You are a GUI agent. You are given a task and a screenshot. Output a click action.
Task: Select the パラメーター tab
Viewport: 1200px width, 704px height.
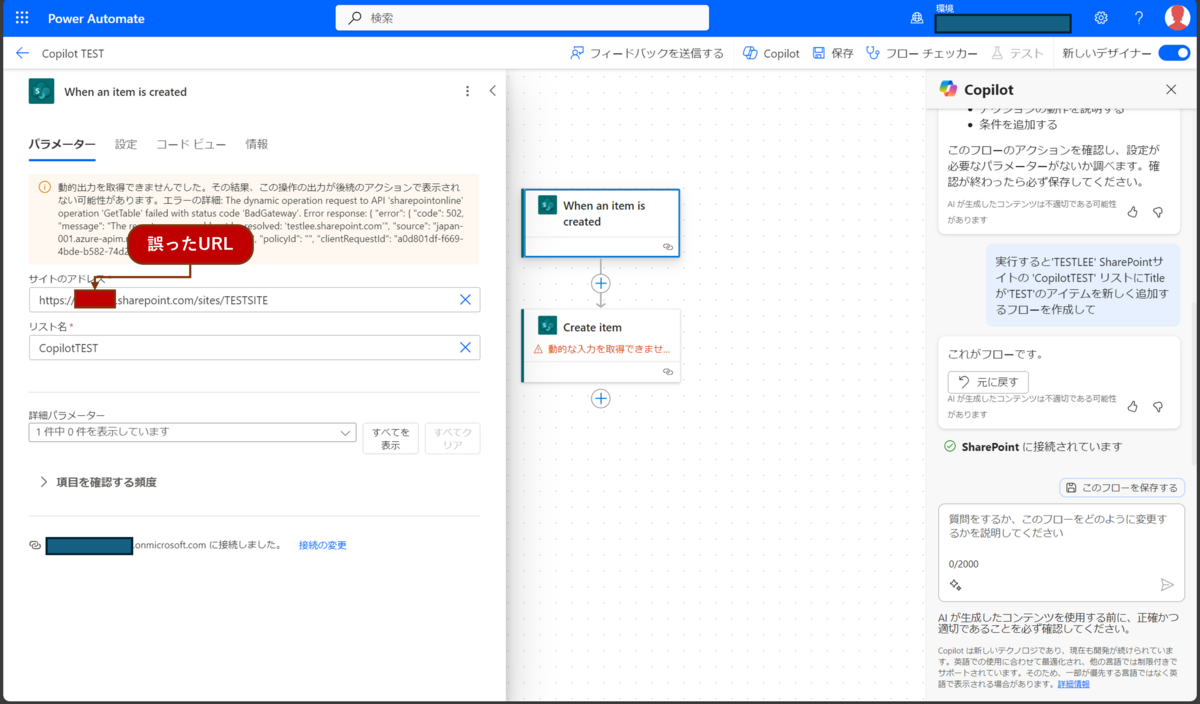tap(62, 145)
